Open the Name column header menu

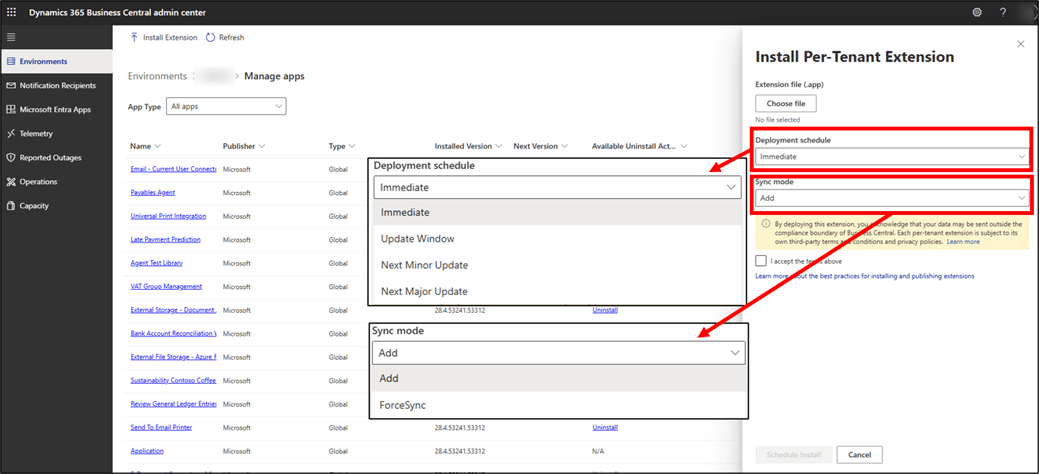click(146, 146)
